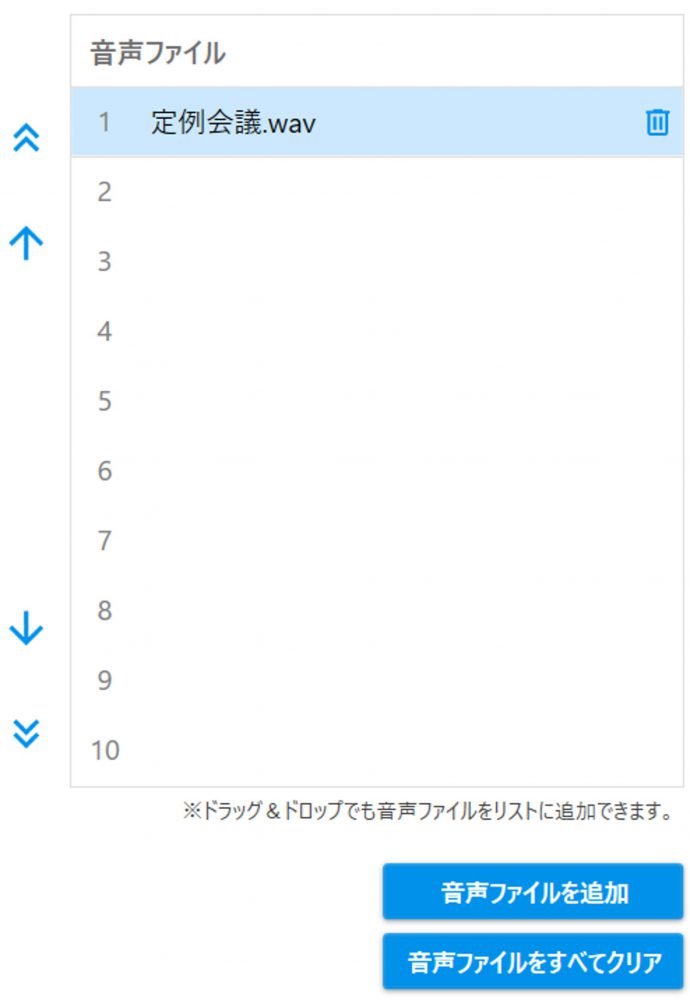690x1000 pixels.
Task: Click the 音声ファイルをすべてクリア button
Action: [x=532, y=961]
